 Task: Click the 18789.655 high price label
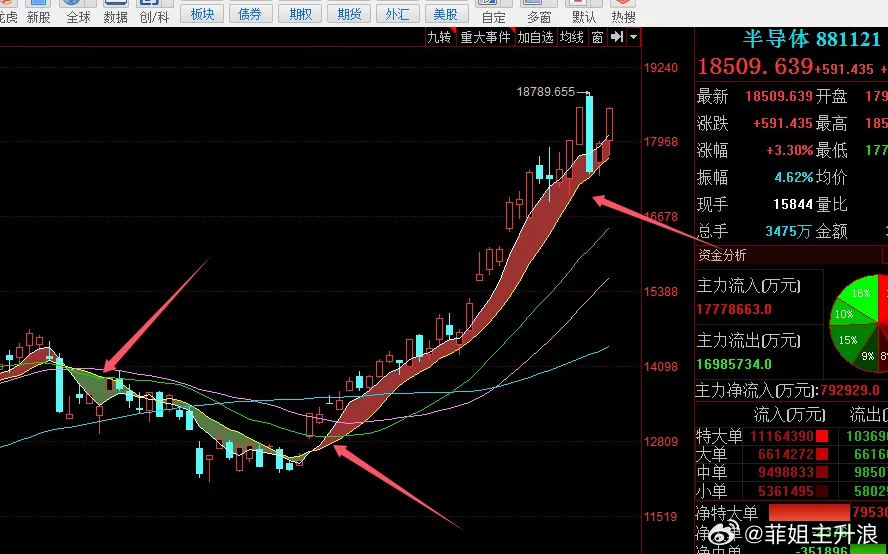[x=545, y=92]
